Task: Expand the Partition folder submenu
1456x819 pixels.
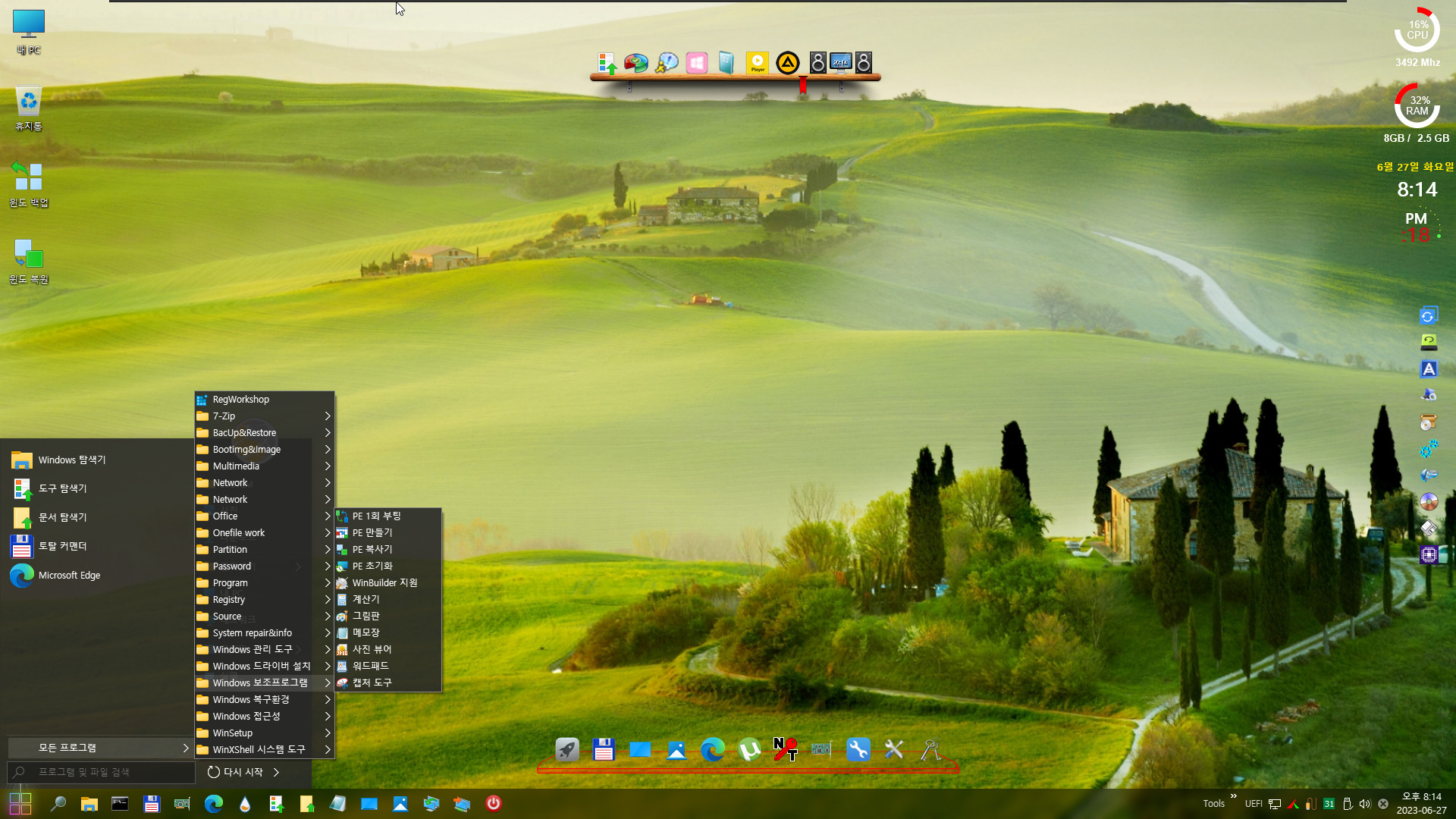Action: [264, 549]
